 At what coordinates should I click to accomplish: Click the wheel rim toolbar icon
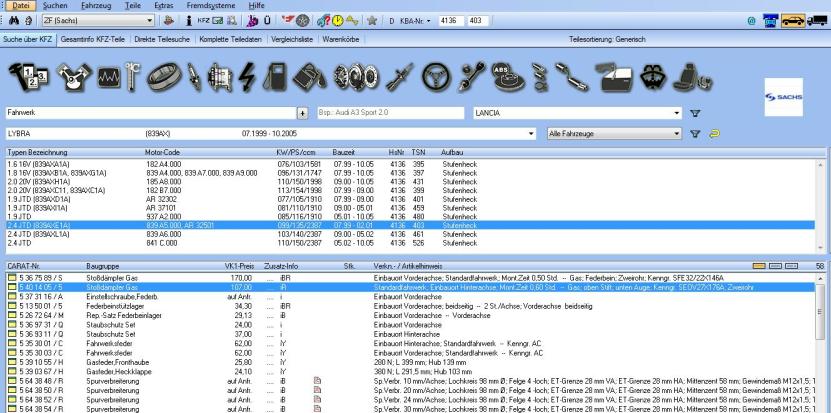[x=303, y=21]
